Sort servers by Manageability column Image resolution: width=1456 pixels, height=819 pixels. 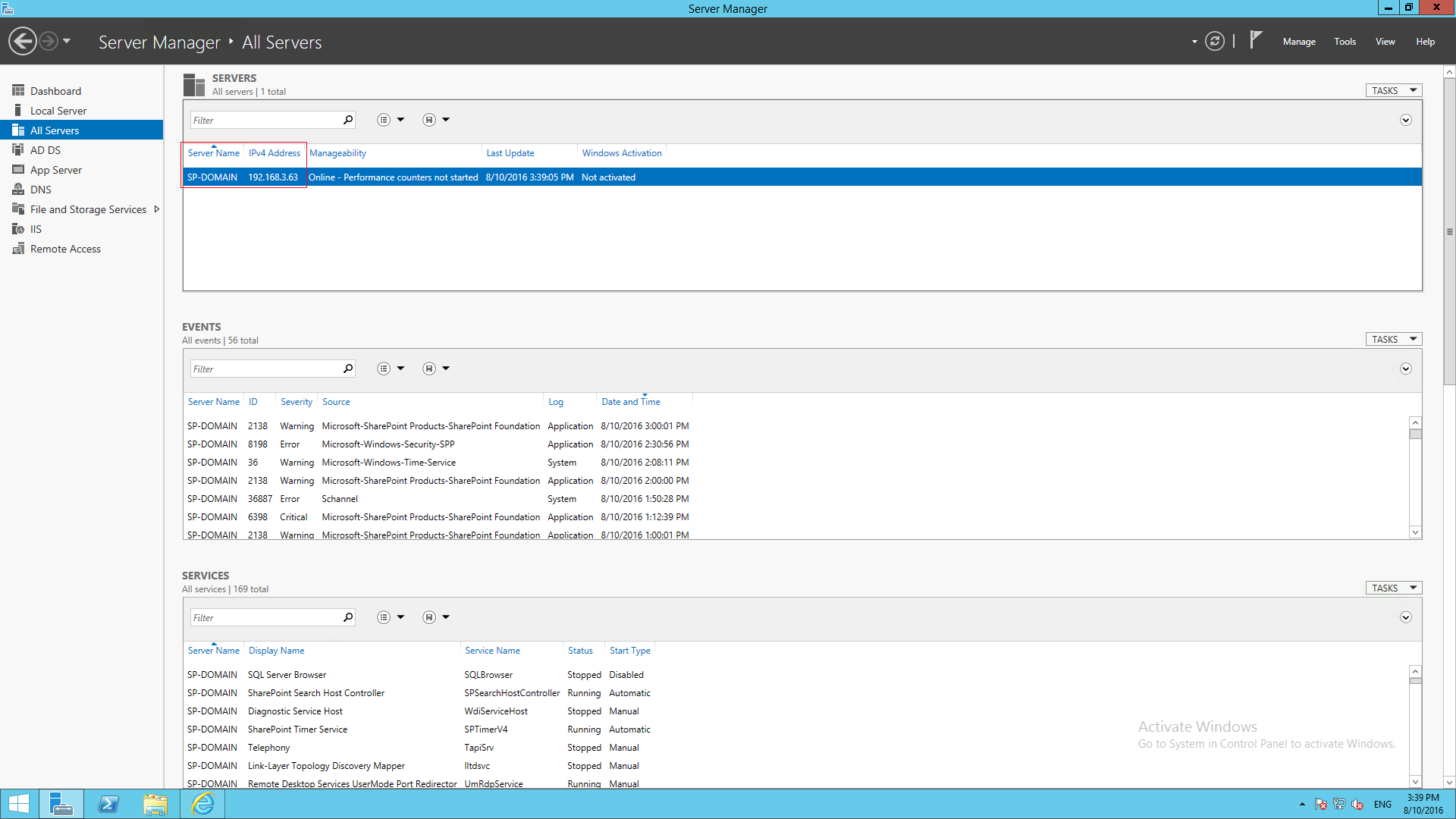(x=337, y=153)
